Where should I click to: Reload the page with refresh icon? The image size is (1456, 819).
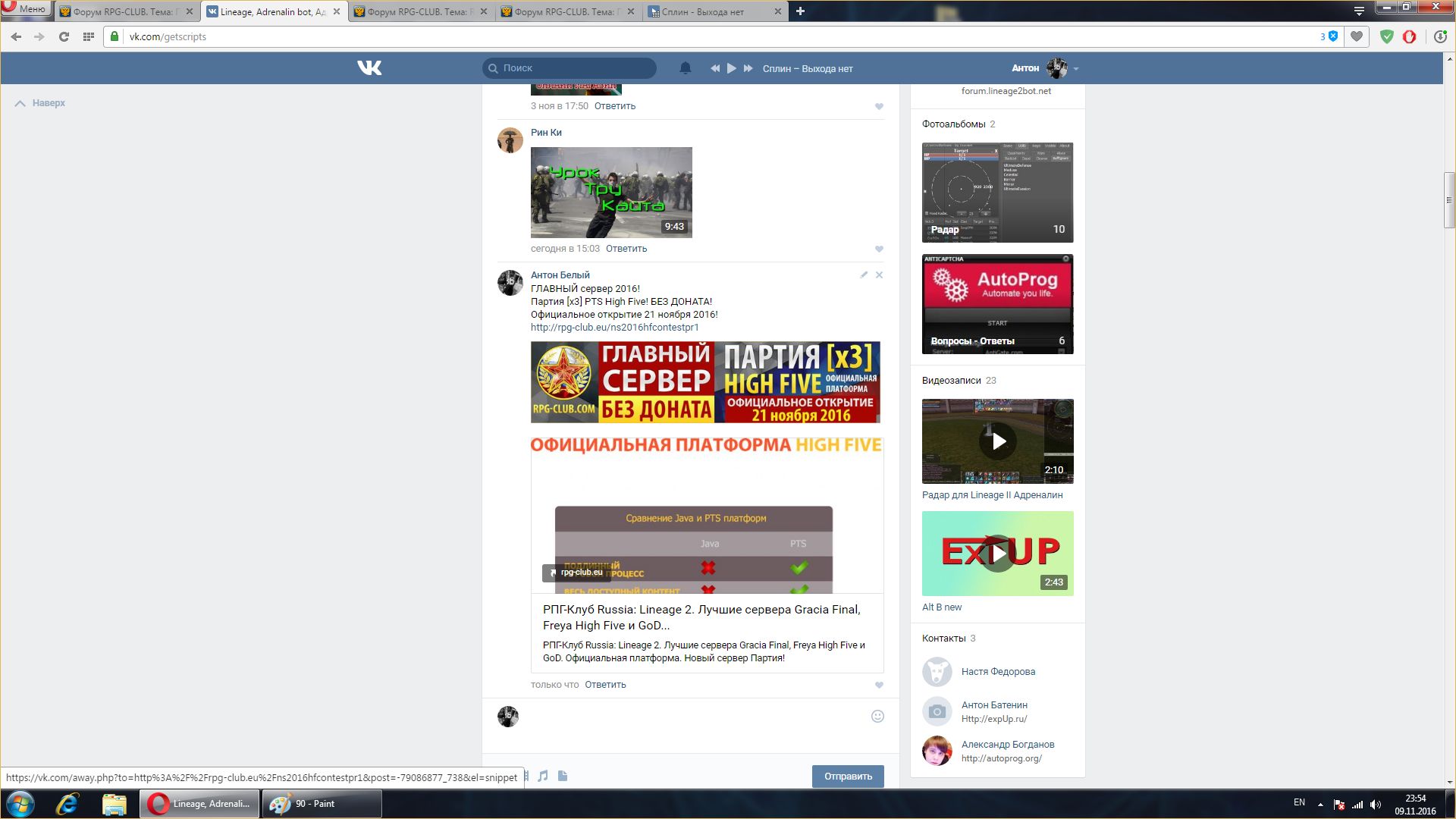64,36
